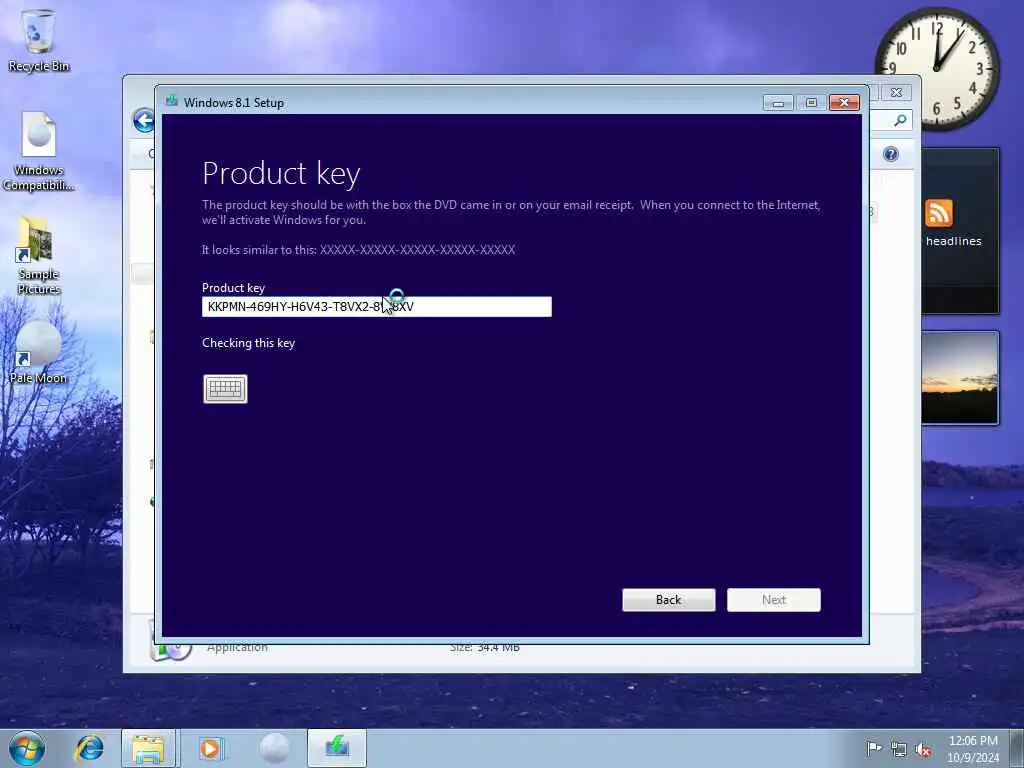Maximize the Windows 8.1 Setup window

[x=811, y=103]
